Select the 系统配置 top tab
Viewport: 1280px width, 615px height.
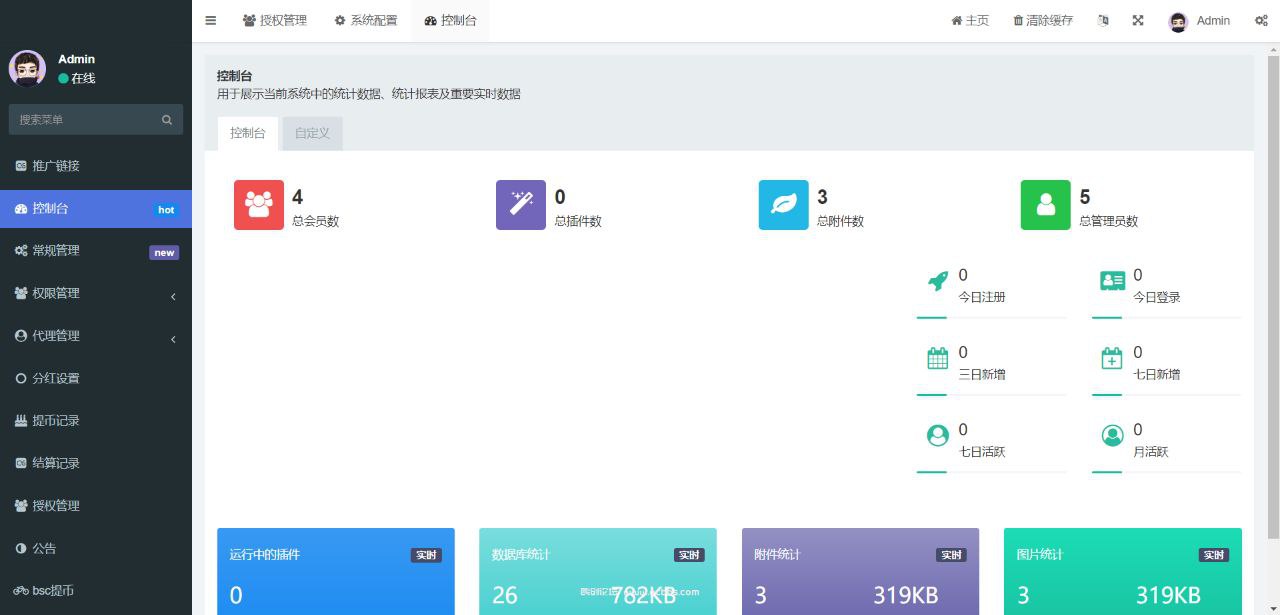click(366, 20)
